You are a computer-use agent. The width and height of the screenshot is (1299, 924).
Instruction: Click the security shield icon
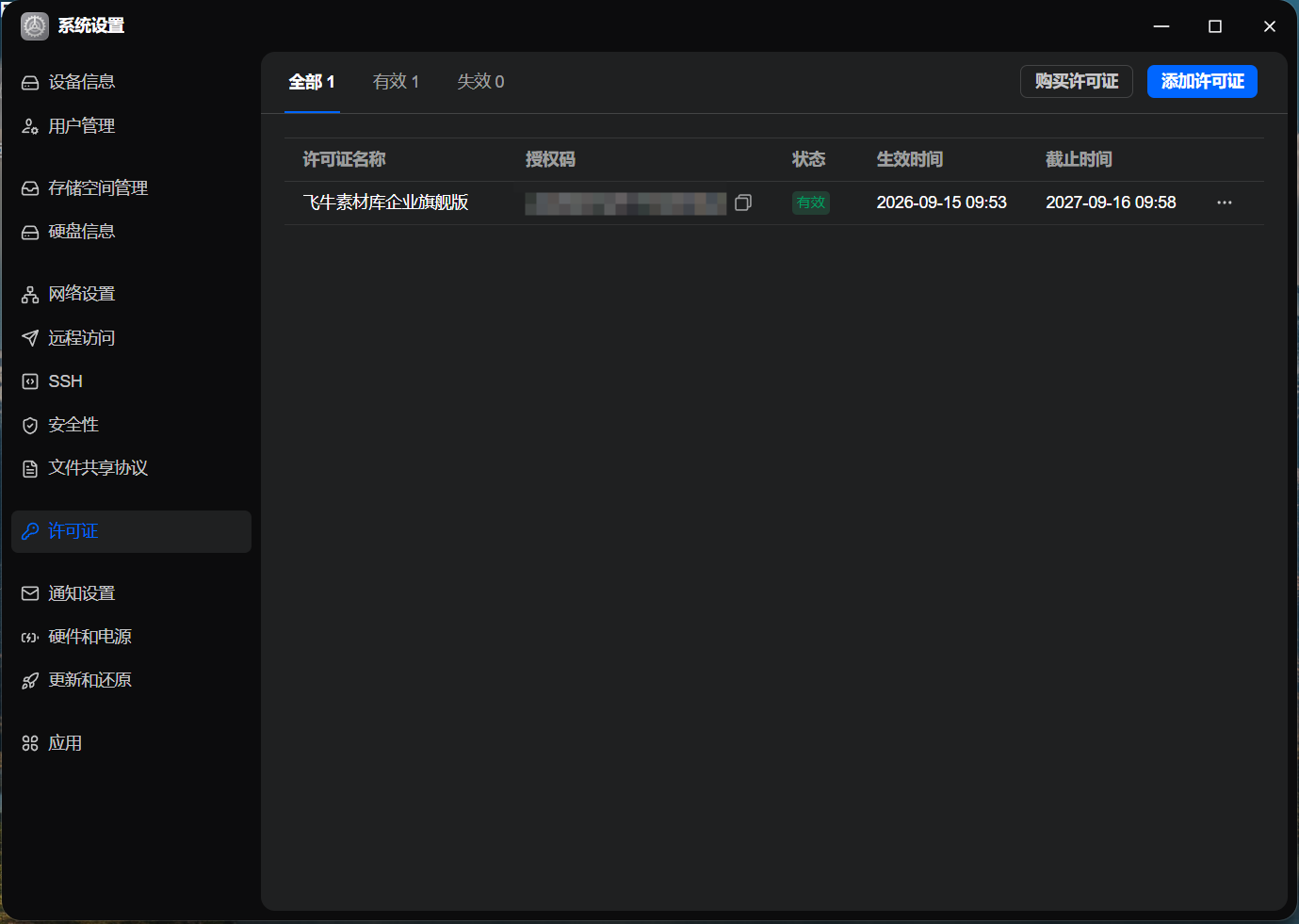point(30,426)
